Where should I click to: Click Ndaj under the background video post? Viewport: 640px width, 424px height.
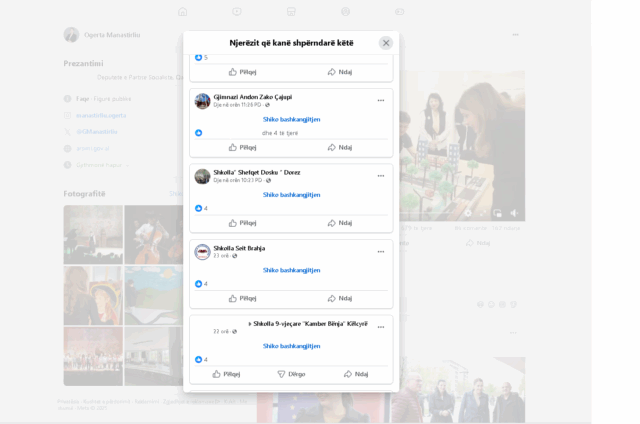click(x=478, y=243)
